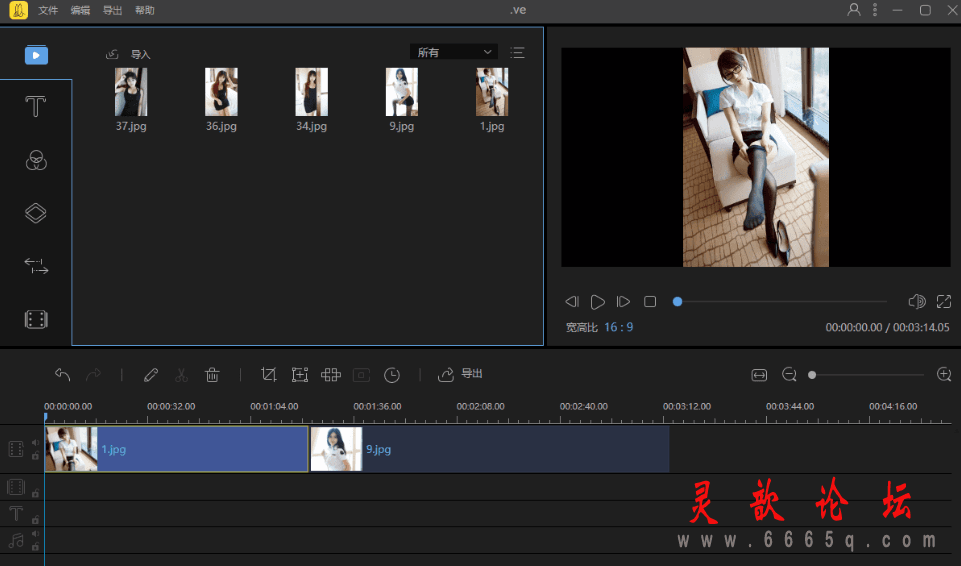Zoom in the timeline
The image size is (961, 566).
coord(944,374)
